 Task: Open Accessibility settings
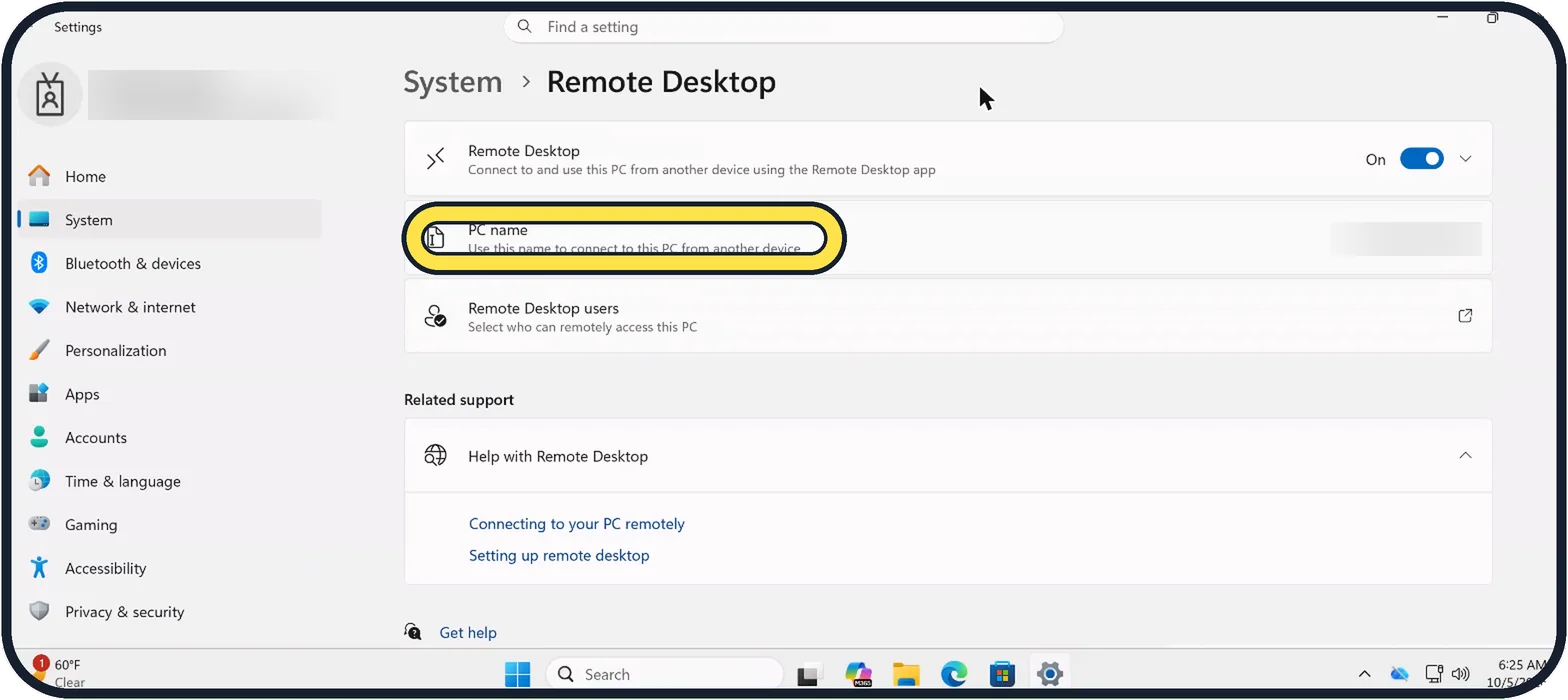pyautogui.click(x=168, y=568)
